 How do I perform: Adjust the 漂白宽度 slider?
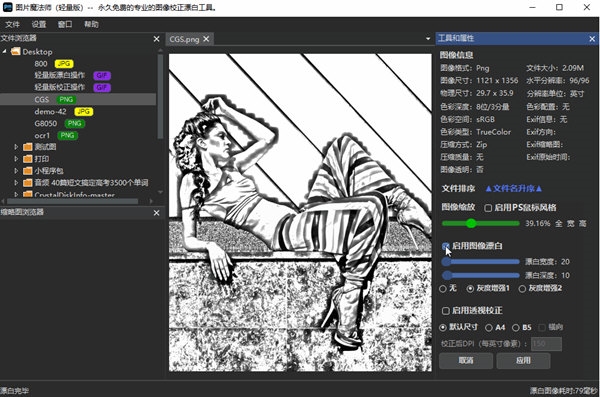[481, 262]
